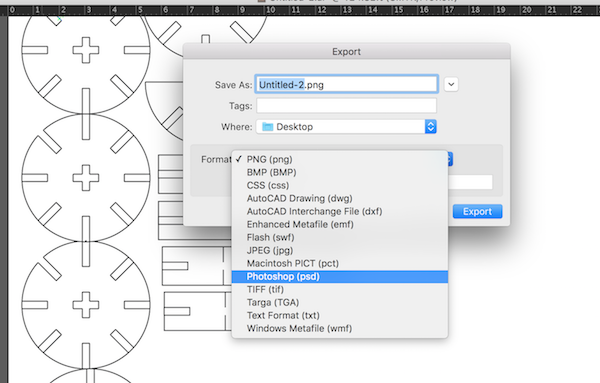
Task: Click the Save As filename field
Action: coord(346,84)
